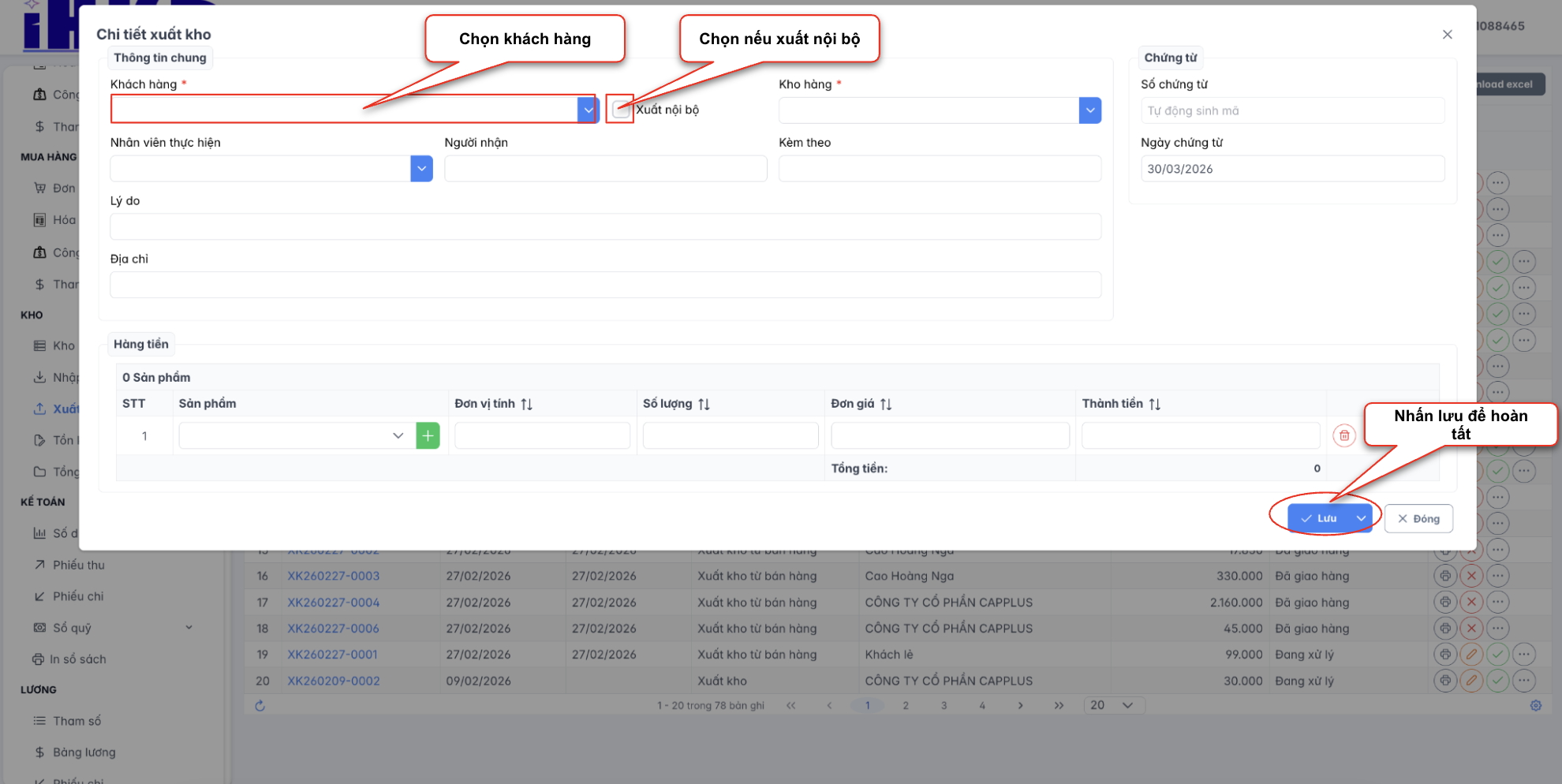The image size is (1562, 784).
Task: Tick the Xuất nội bộ checkbox
Action: (x=621, y=110)
